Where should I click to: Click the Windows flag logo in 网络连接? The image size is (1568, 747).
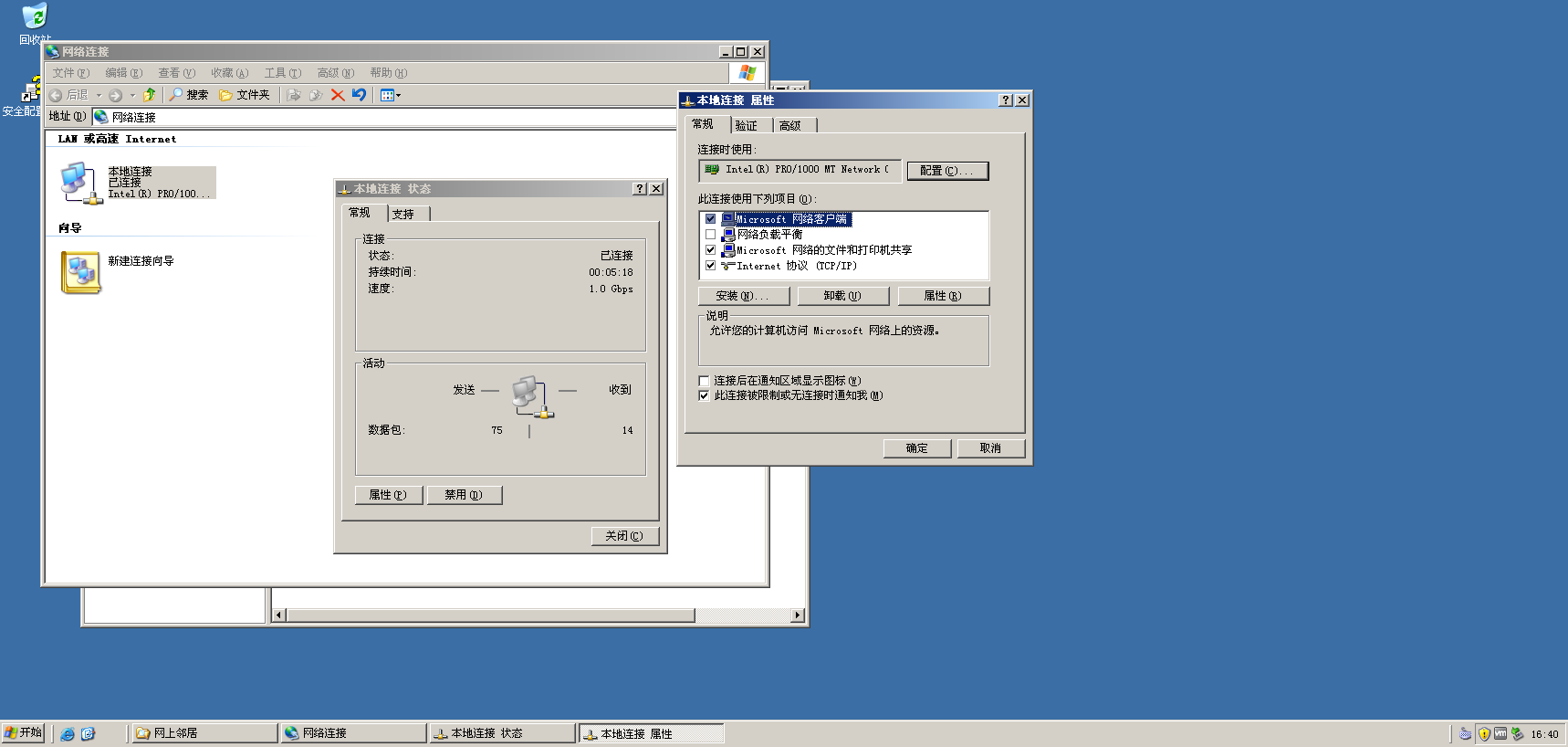click(x=747, y=72)
